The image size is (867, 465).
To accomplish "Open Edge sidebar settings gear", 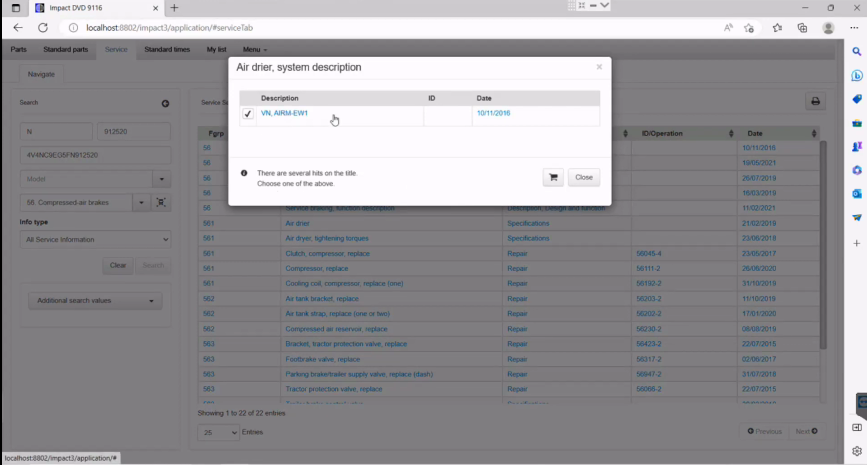I will pos(857,451).
